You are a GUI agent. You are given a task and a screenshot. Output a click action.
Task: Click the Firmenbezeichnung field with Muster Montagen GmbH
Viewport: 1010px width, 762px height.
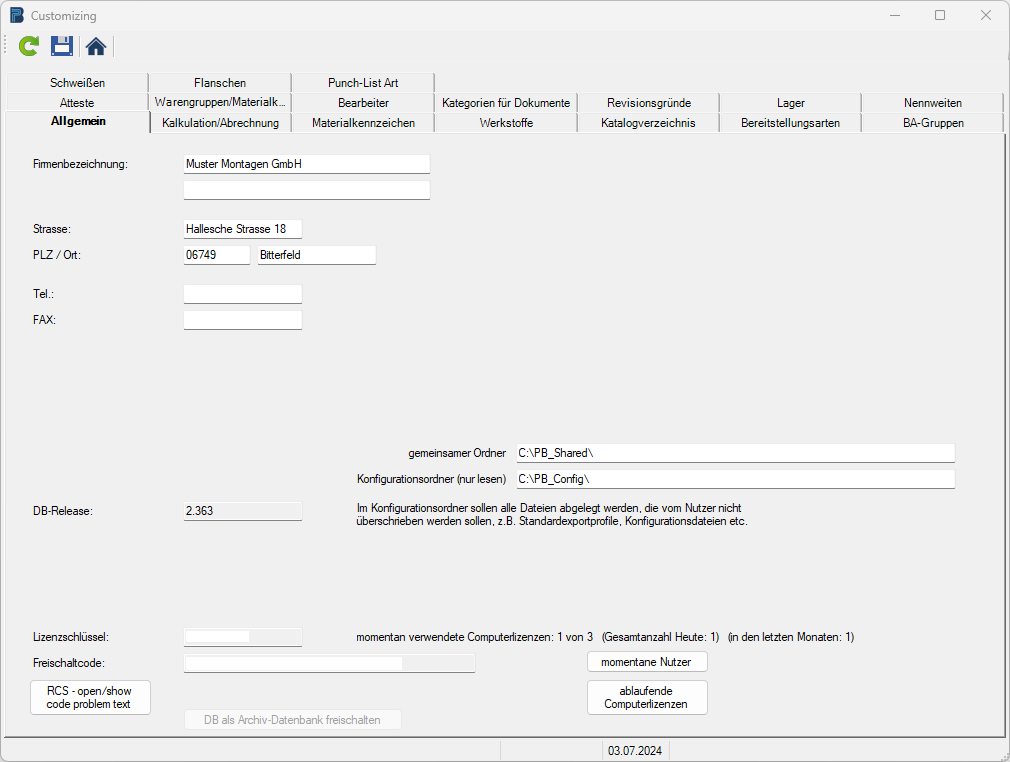(x=306, y=164)
